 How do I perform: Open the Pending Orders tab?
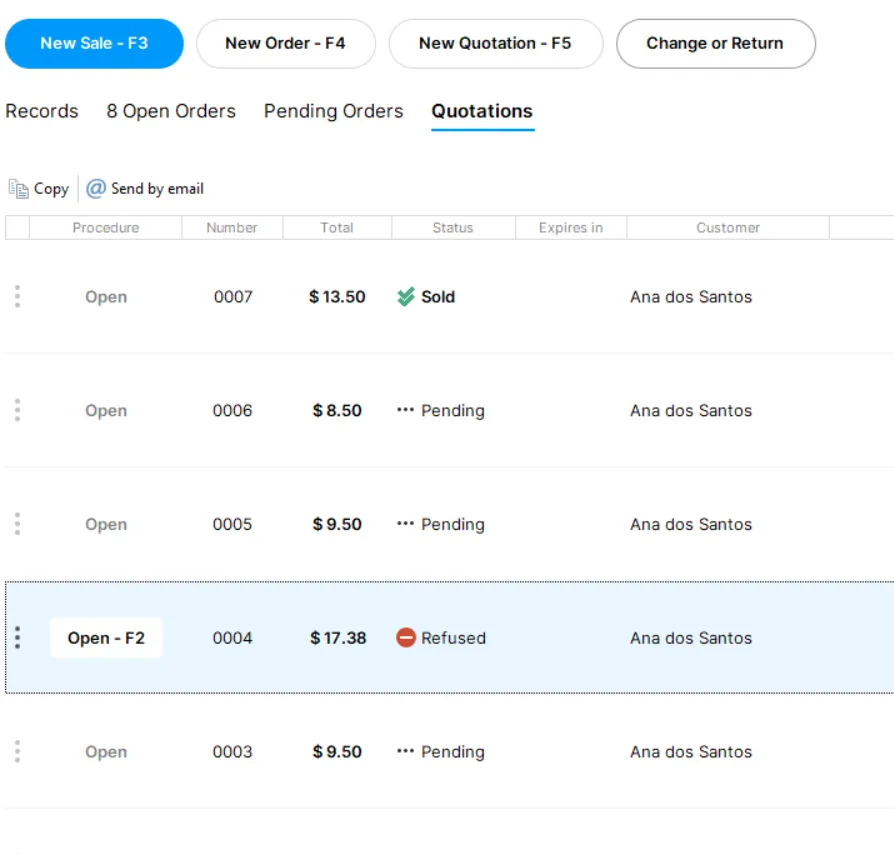332,111
